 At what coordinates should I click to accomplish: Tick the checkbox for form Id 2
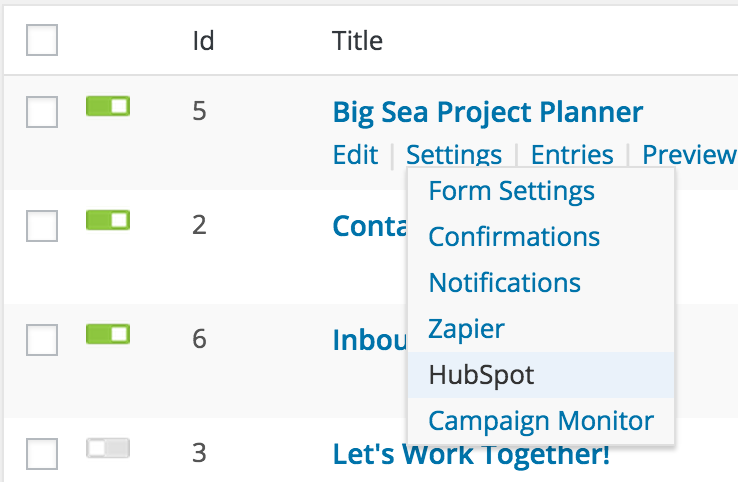(41, 226)
